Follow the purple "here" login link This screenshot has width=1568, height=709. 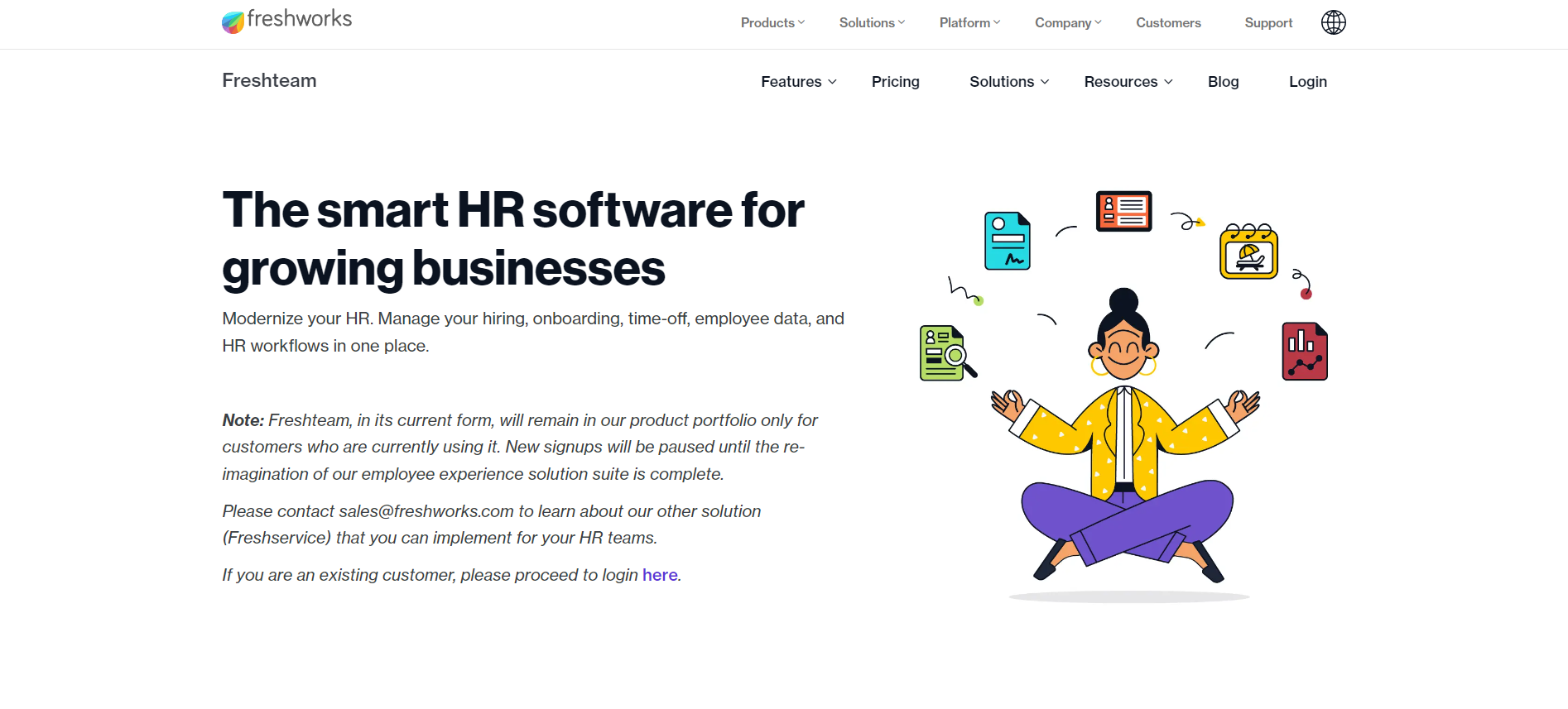(x=660, y=575)
